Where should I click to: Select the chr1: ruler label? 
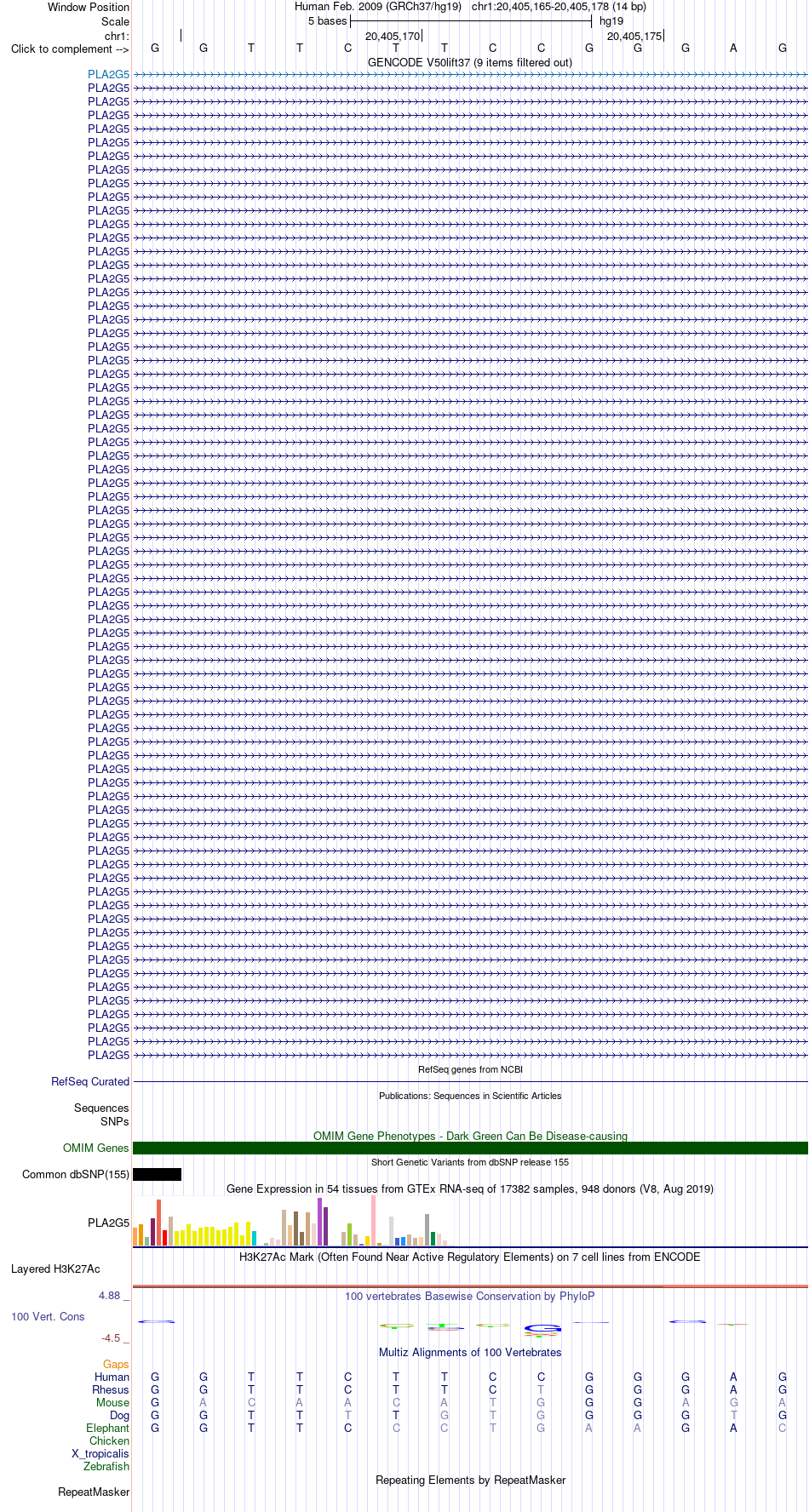click(117, 36)
